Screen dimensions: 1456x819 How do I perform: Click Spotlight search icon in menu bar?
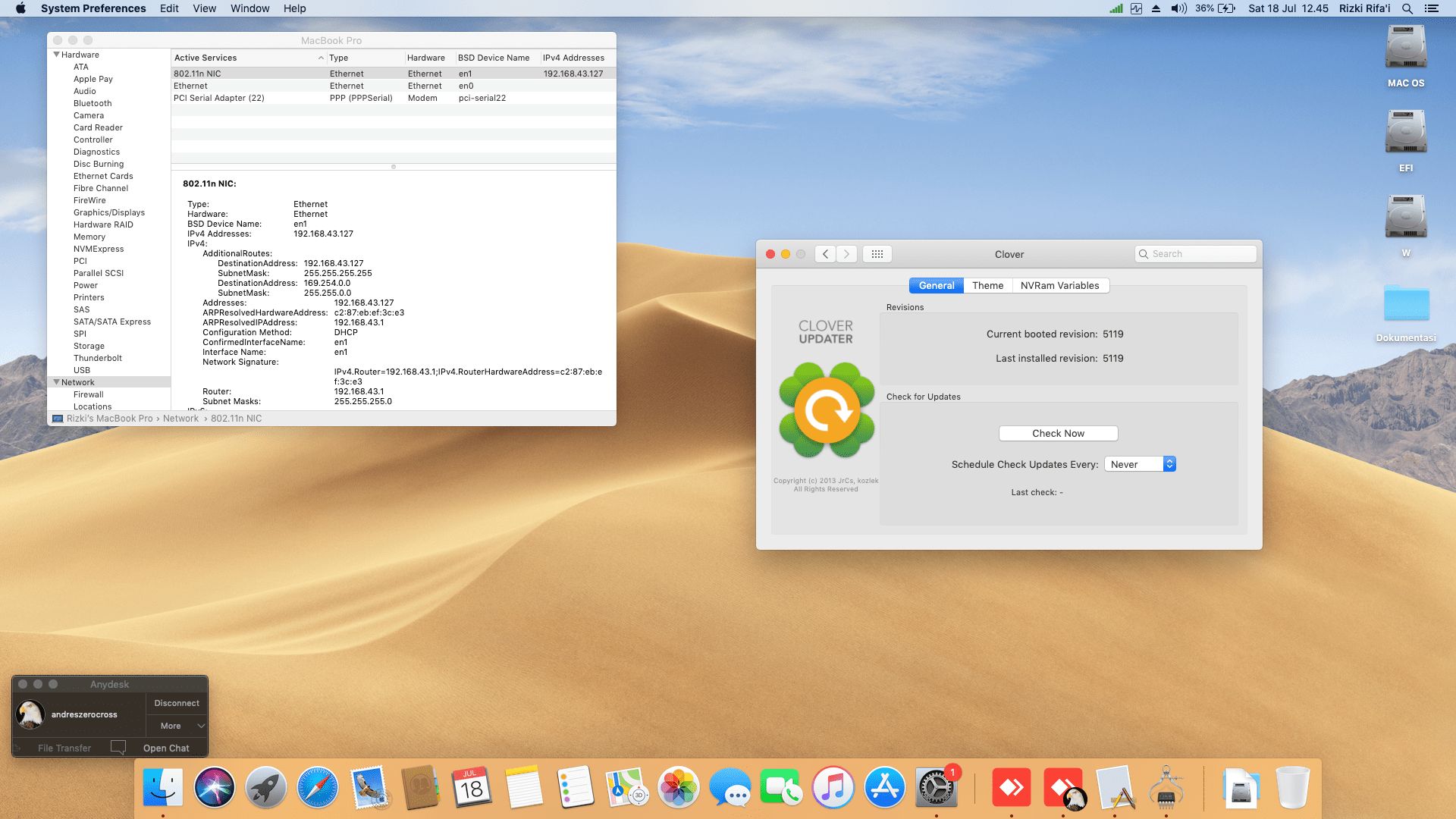[1407, 8]
